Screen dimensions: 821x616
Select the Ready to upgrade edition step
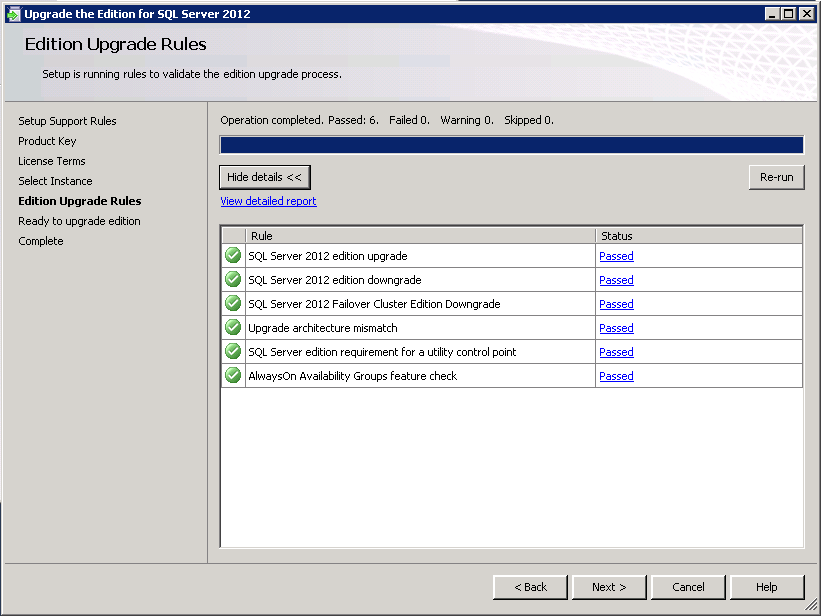click(79, 221)
